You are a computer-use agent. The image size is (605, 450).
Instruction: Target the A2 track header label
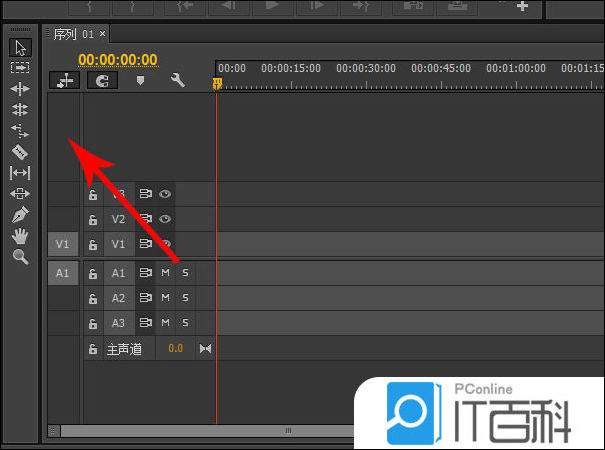coord(119,298)
